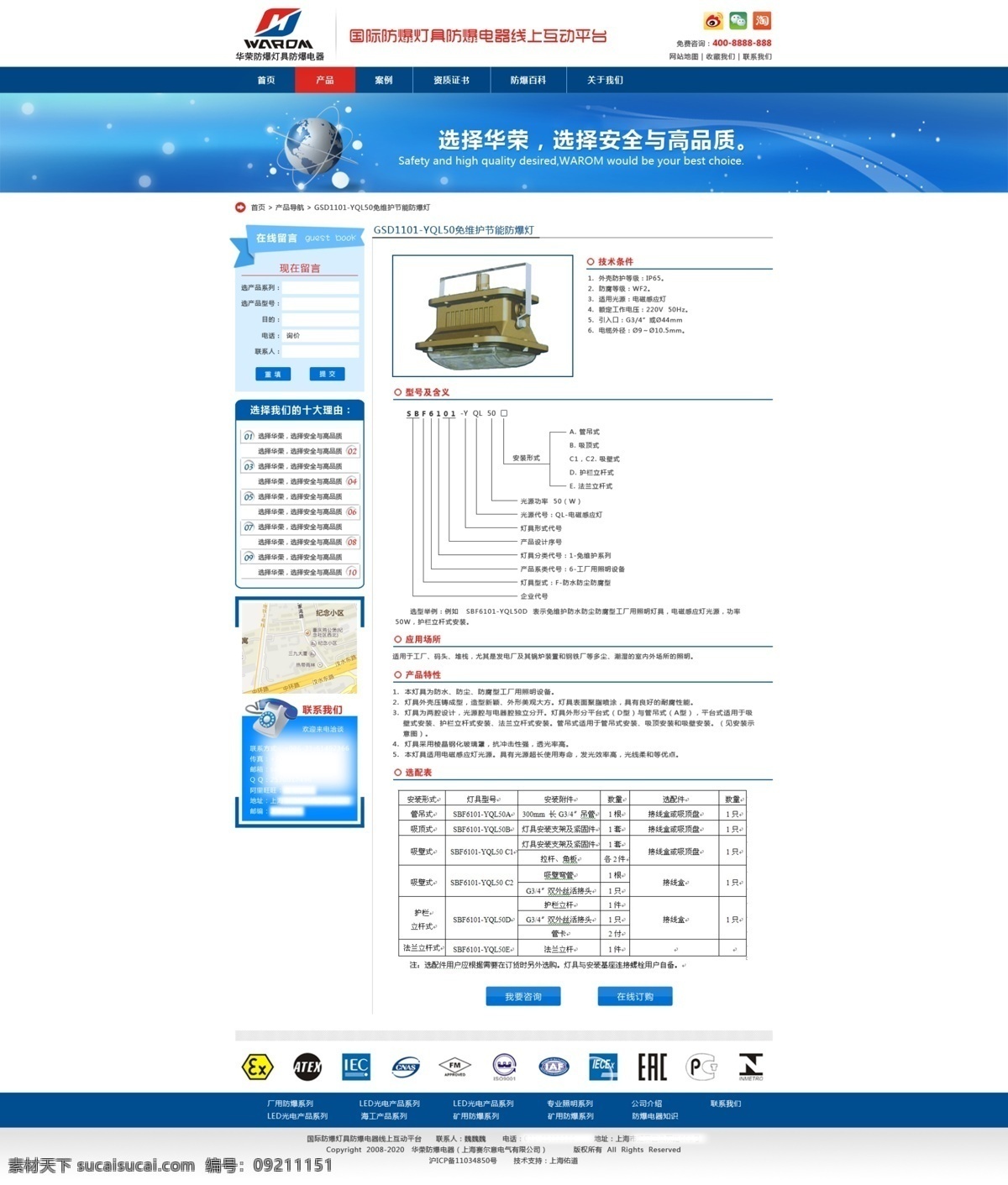Click the WAROM logo in header
Screen dimensions: 1008x1185
[279, 34]
